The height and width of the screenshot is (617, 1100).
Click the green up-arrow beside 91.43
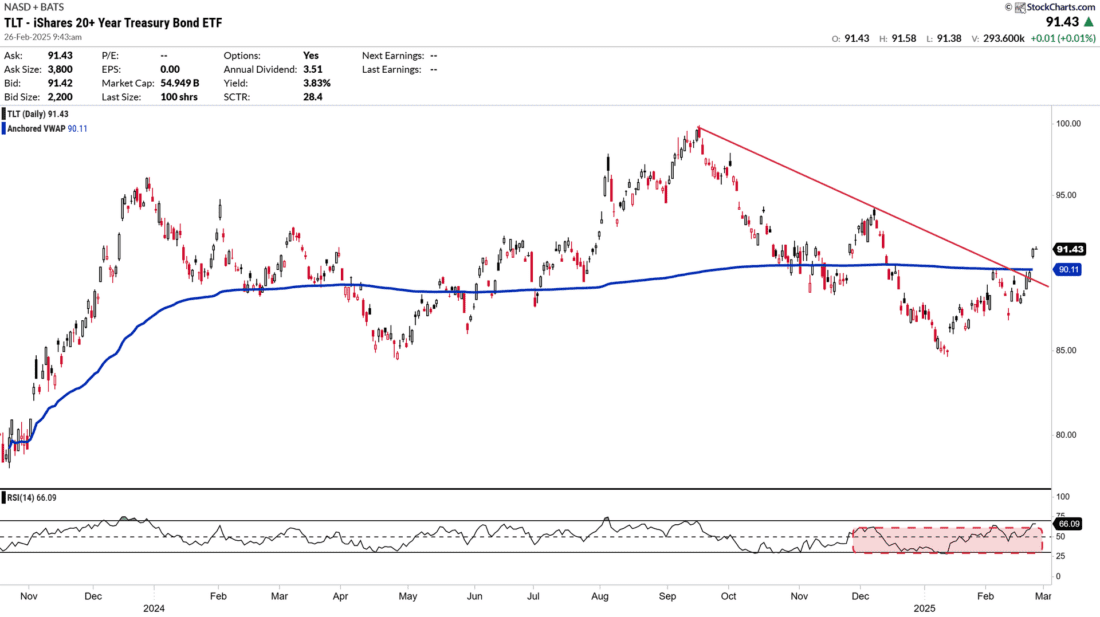pos(1087,21)
